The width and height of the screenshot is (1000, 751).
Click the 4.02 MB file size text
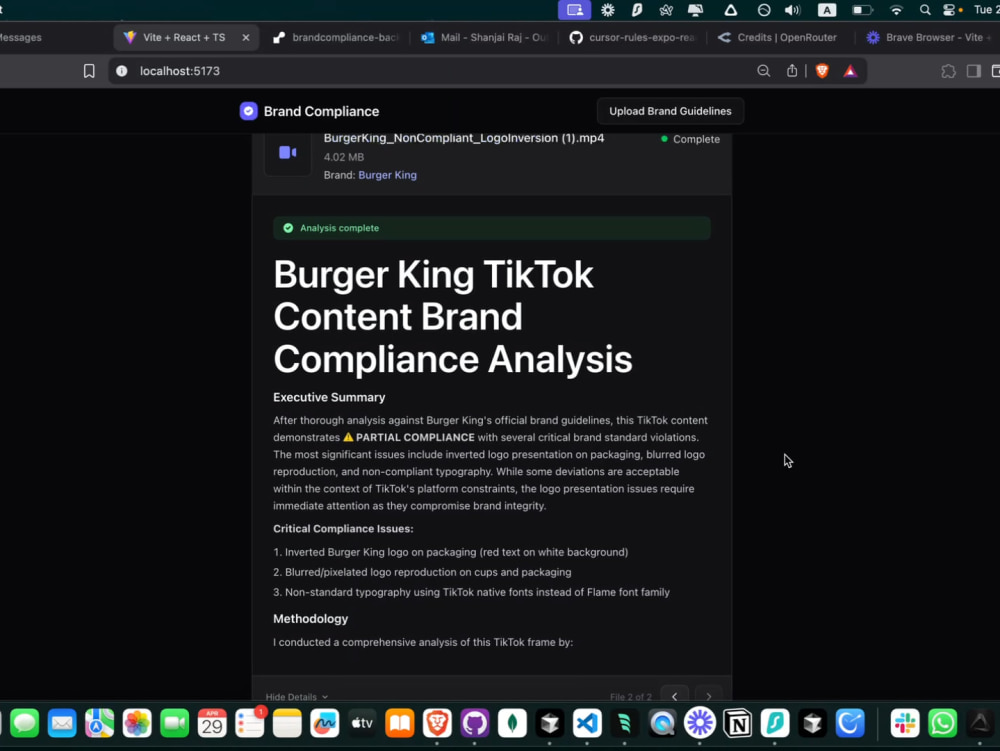point(344,157)
